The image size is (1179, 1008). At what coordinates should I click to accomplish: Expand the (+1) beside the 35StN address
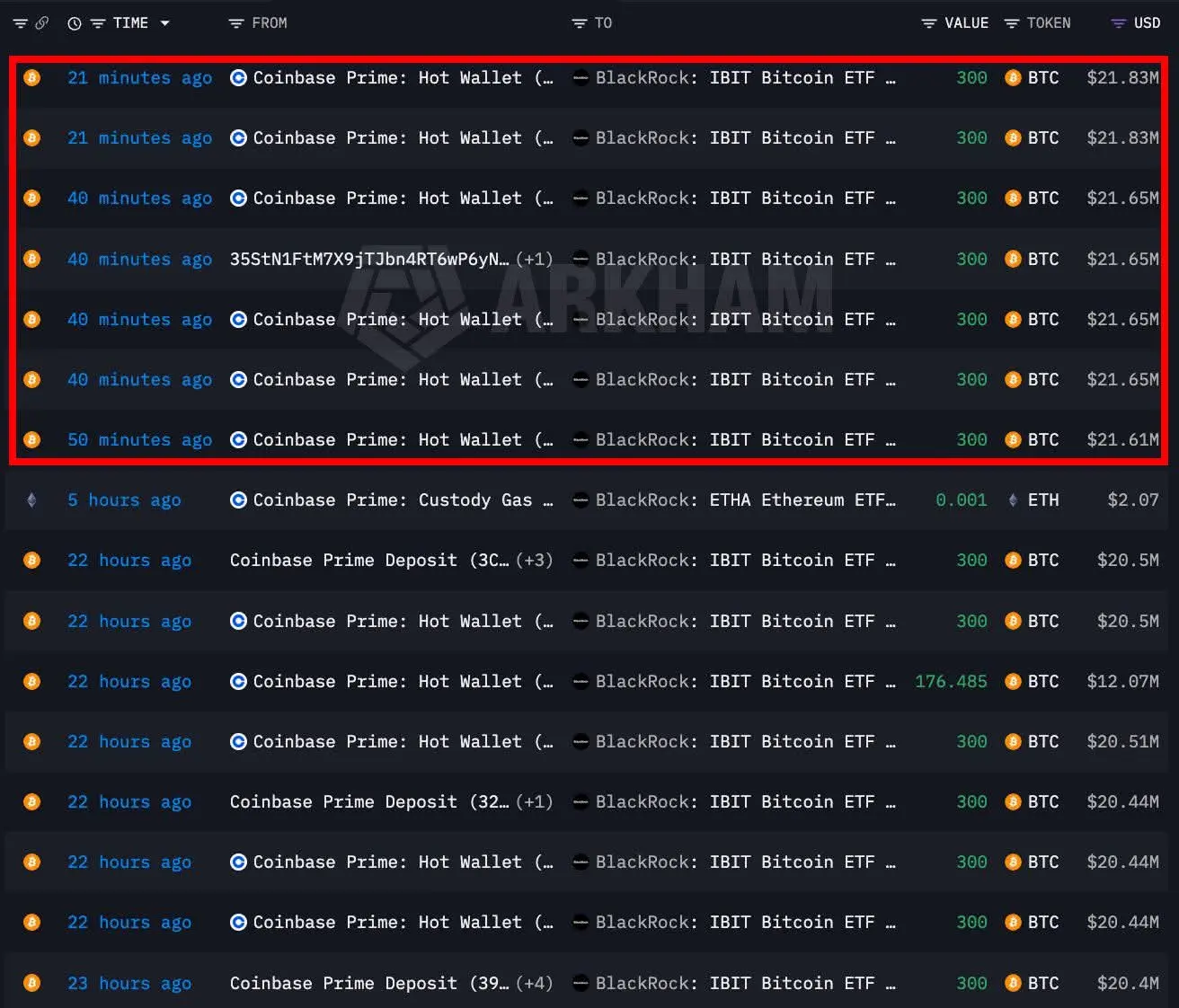[x=535, y=260]
